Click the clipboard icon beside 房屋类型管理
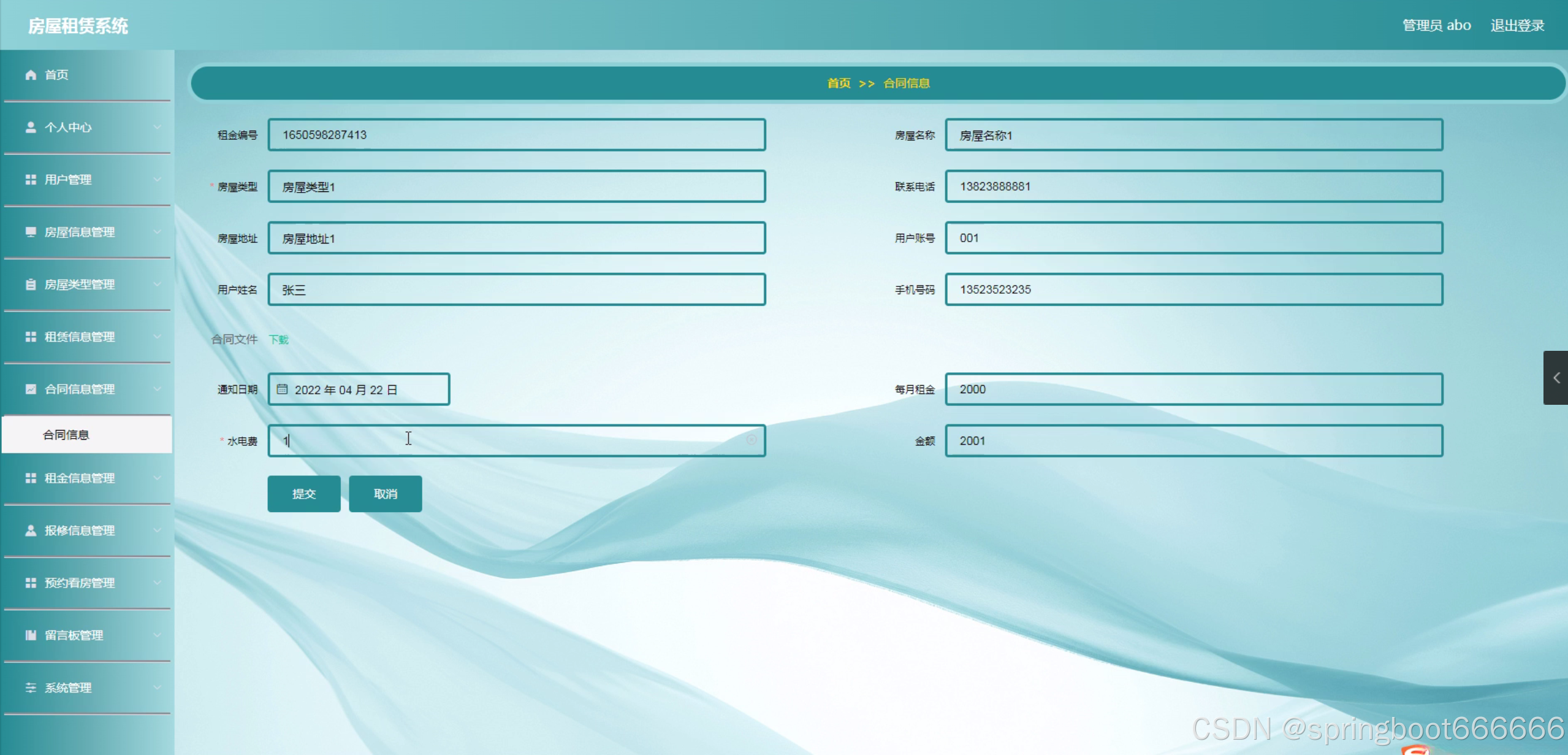Image resolution: width=1568 pixels, height=755 pixels. [31, 285]
